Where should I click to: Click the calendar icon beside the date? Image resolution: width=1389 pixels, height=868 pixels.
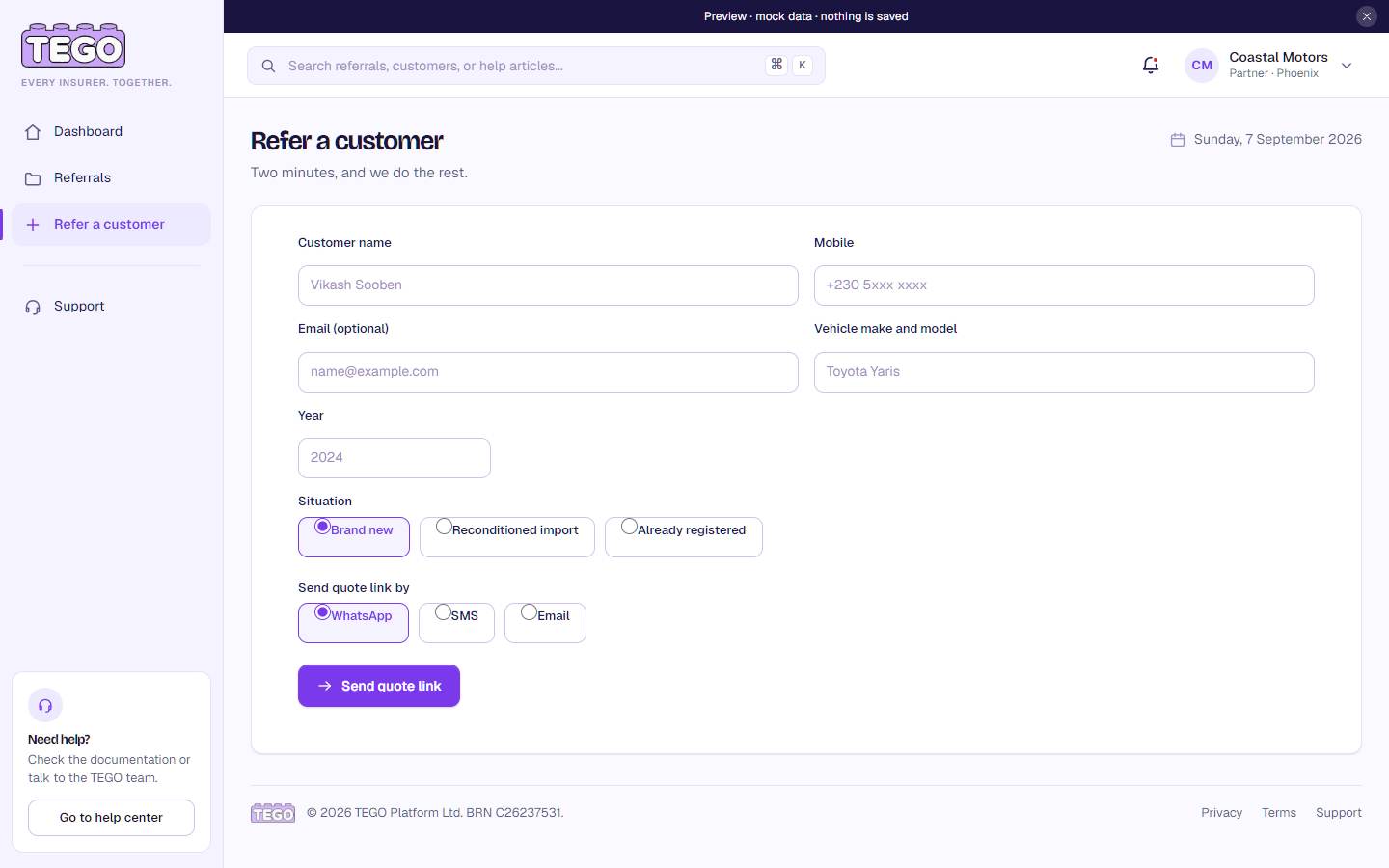pos(1178,140)
